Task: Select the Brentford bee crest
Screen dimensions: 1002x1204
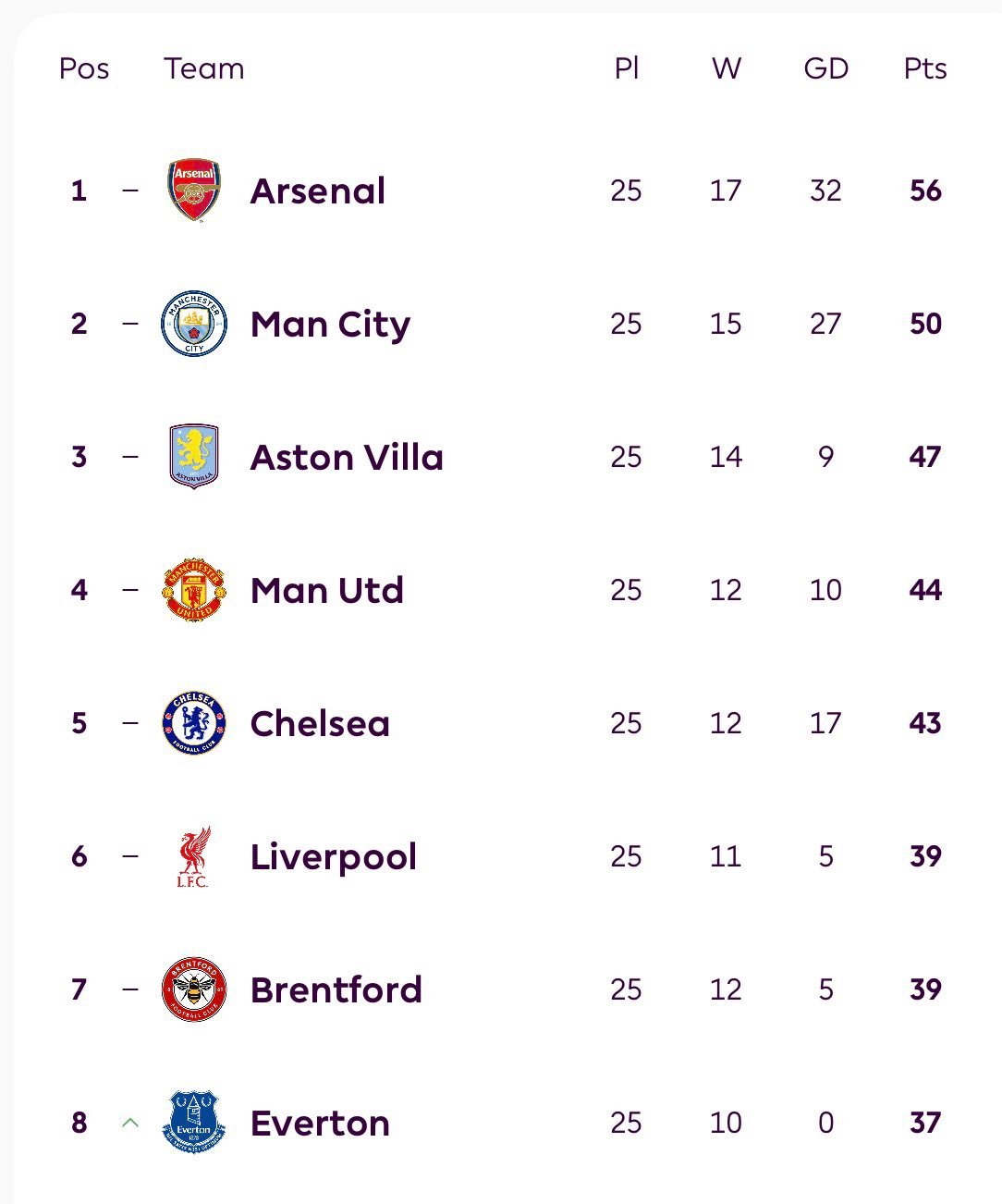Action: (x=194, y=989)
